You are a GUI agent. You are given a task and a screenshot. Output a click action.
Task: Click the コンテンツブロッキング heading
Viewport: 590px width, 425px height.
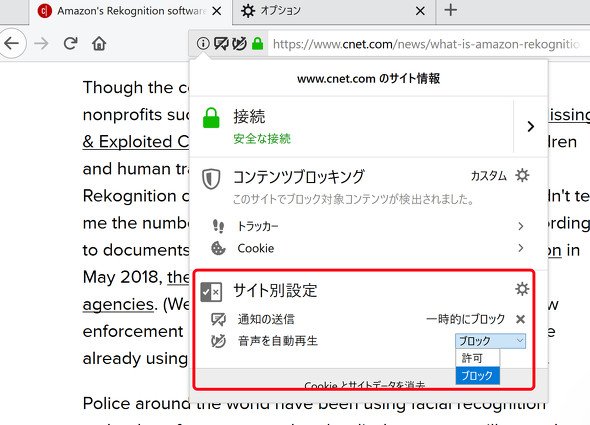299,177
